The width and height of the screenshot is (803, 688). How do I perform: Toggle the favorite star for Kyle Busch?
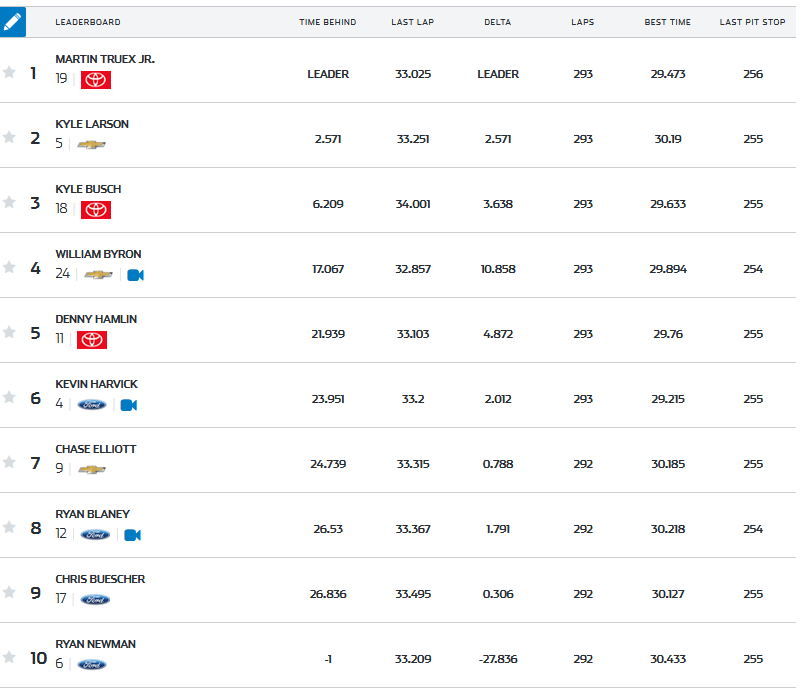point(10,202)
